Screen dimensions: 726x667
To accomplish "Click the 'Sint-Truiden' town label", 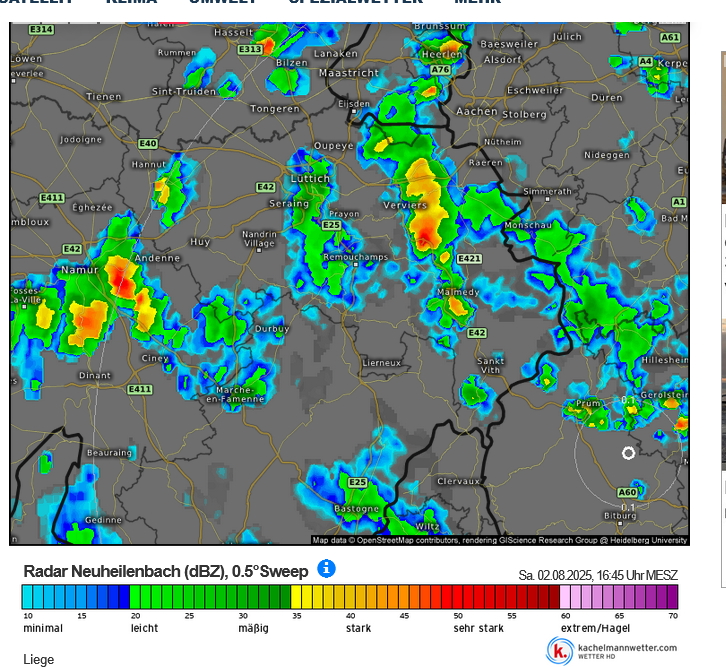I will click(184, 92).
